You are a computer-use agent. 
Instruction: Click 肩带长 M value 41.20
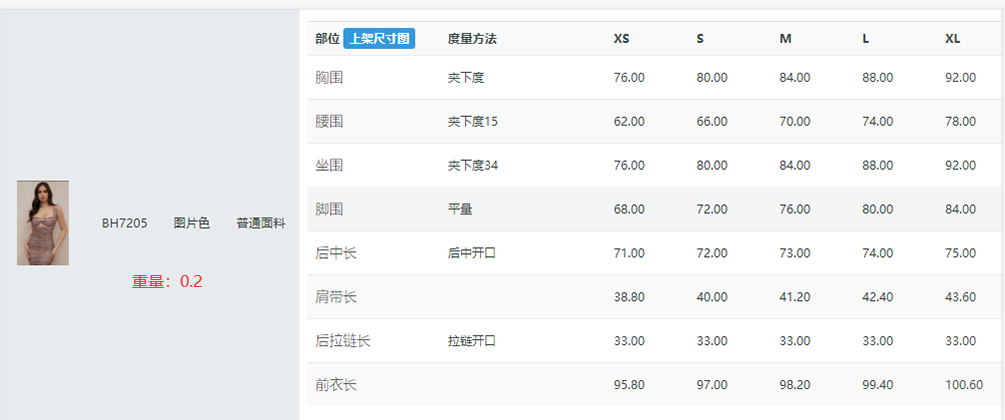point(795,297)
